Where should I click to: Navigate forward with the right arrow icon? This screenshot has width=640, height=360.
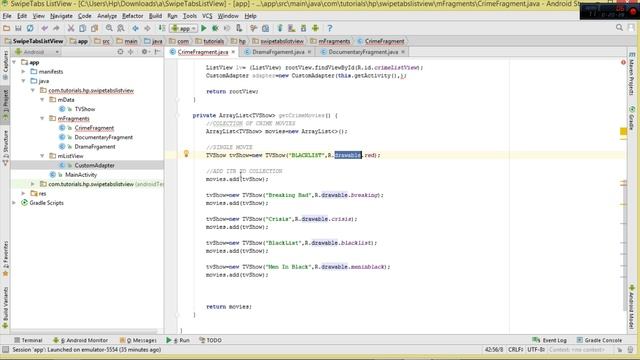[x=147, y=28]
